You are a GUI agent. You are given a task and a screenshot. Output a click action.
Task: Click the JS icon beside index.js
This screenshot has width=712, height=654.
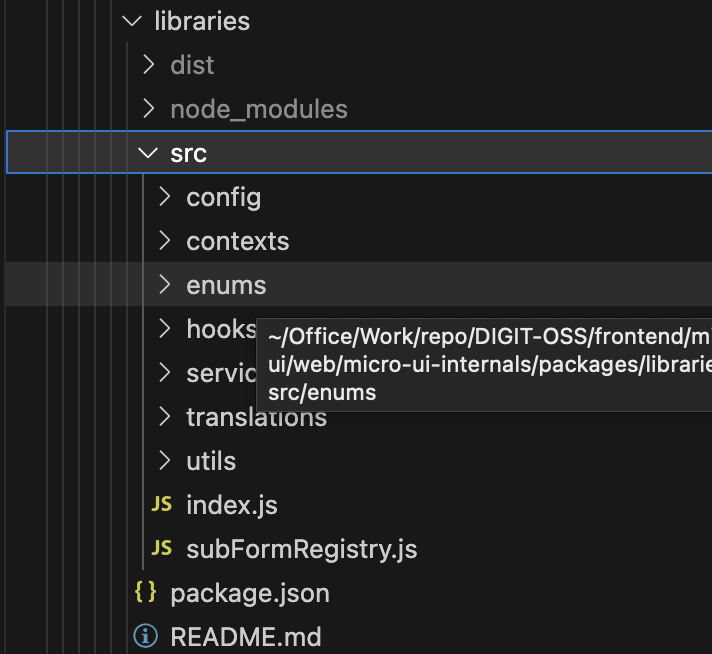[x=161, y=505]
